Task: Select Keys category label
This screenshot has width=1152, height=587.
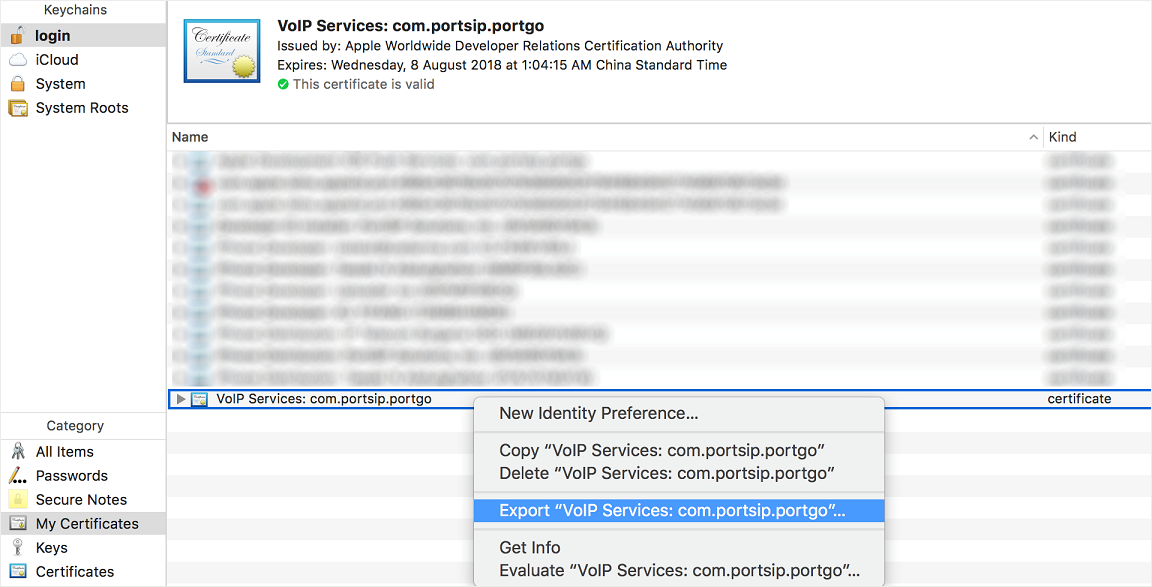Action: [x=51, y=548]
